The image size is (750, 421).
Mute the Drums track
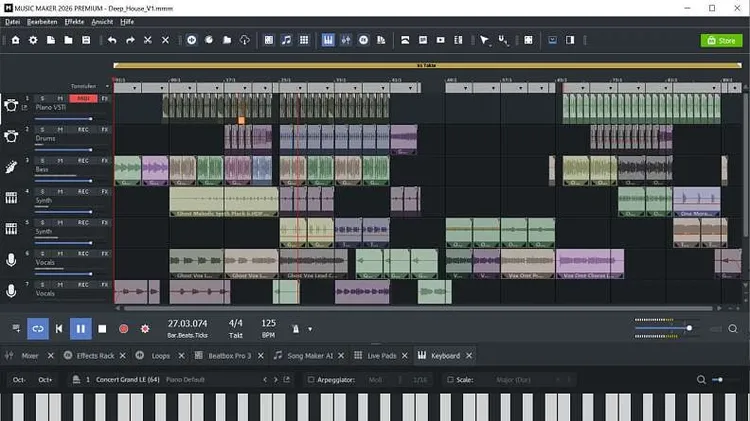[60, 129]
